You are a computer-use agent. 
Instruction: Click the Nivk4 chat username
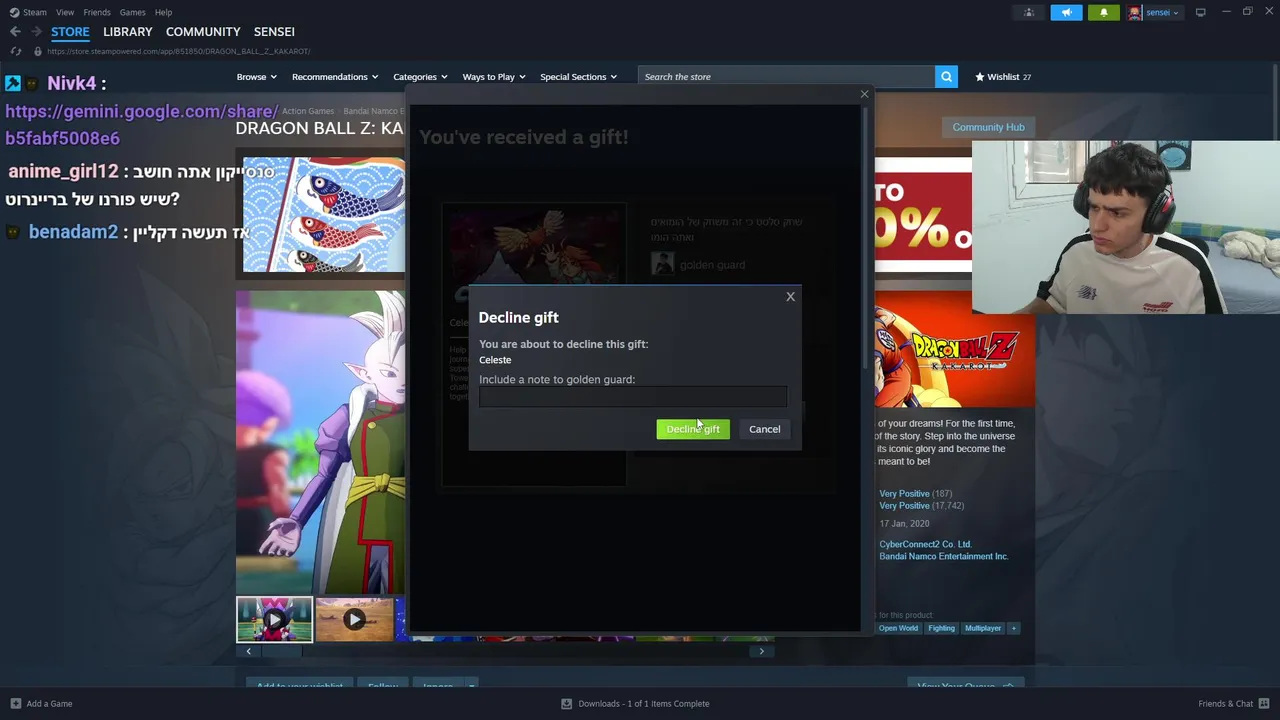pyautogui.click(x=71, y=84)
